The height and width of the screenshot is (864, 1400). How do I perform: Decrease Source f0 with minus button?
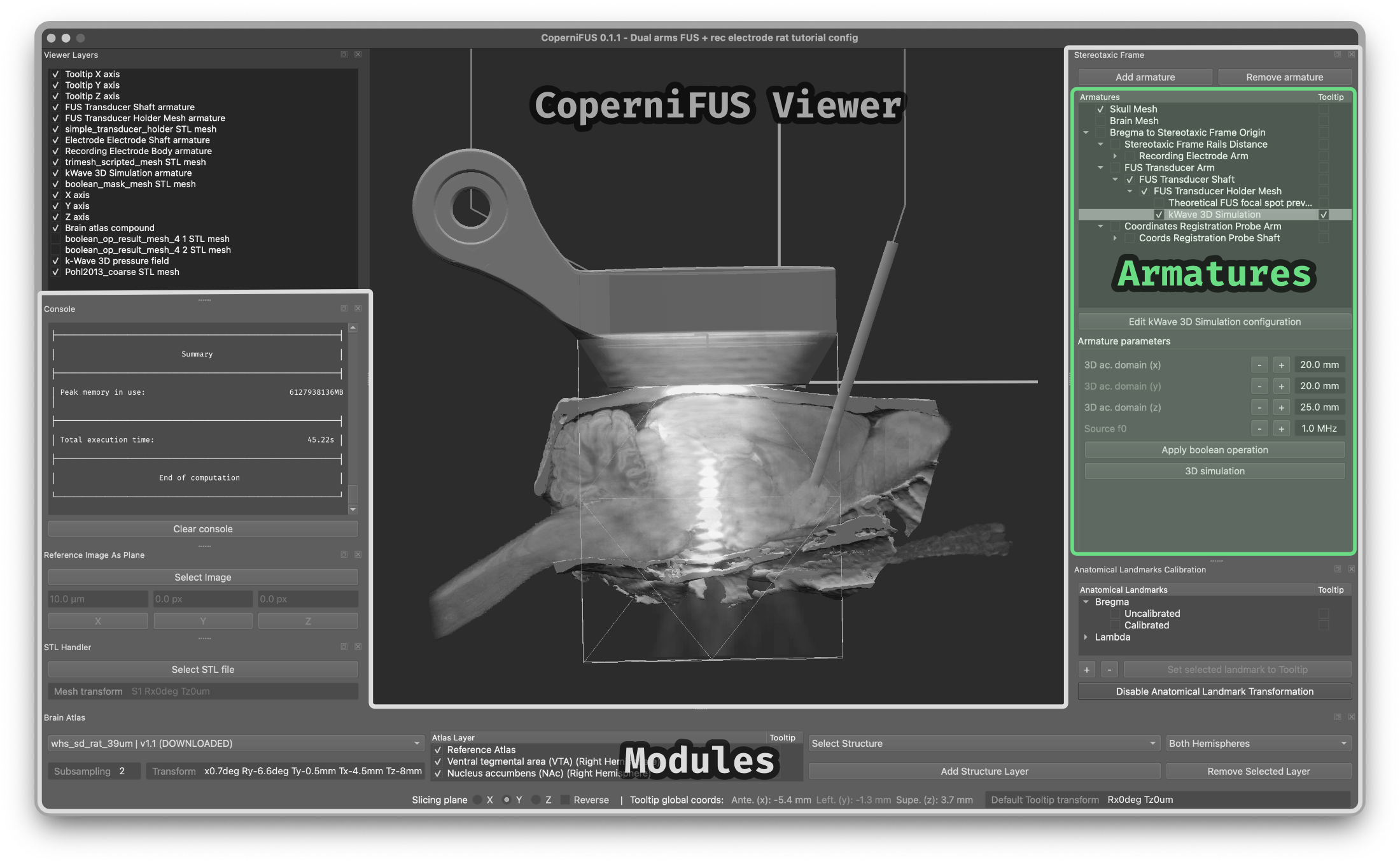pyautogui.click(x=1259, y=428)
